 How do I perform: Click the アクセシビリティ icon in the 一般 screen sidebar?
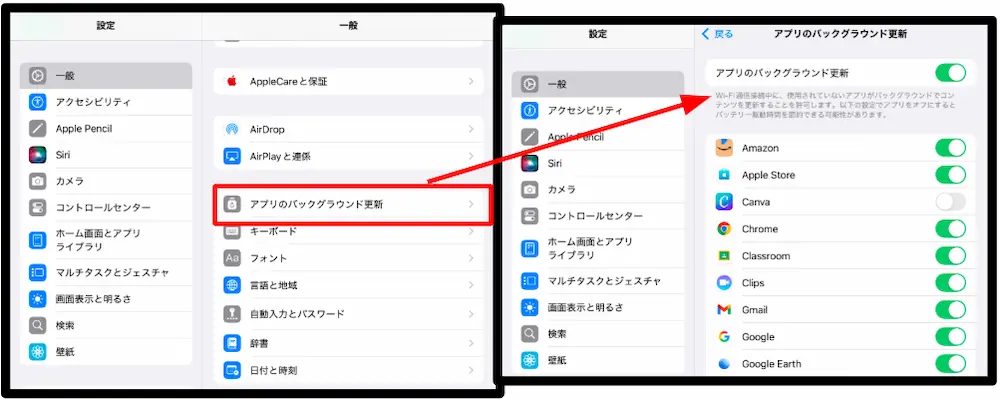click(38, 102)
